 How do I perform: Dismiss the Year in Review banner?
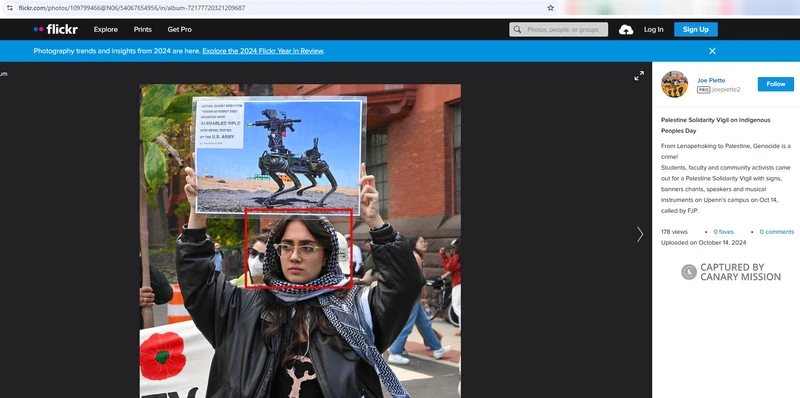(x=712, y=51)
